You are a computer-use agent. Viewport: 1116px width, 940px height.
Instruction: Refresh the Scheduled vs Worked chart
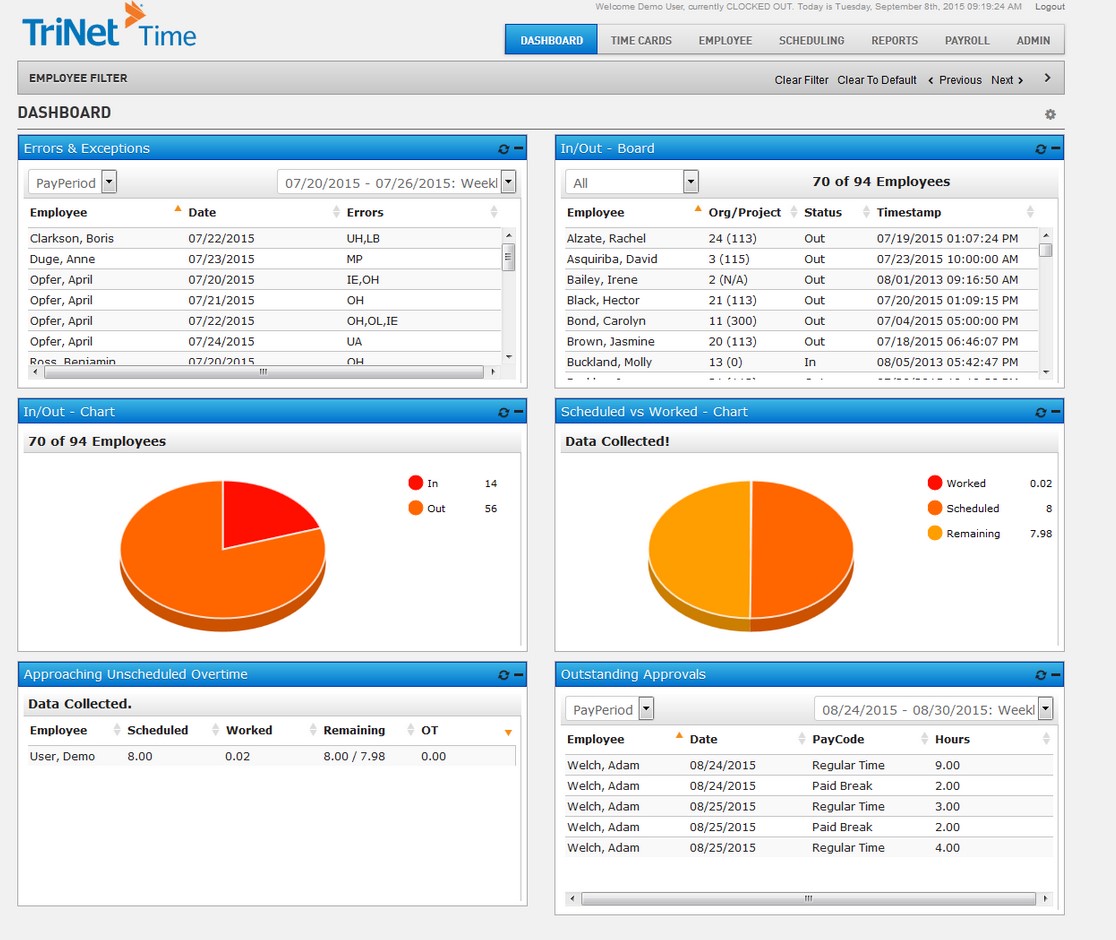pos(1040,411)
